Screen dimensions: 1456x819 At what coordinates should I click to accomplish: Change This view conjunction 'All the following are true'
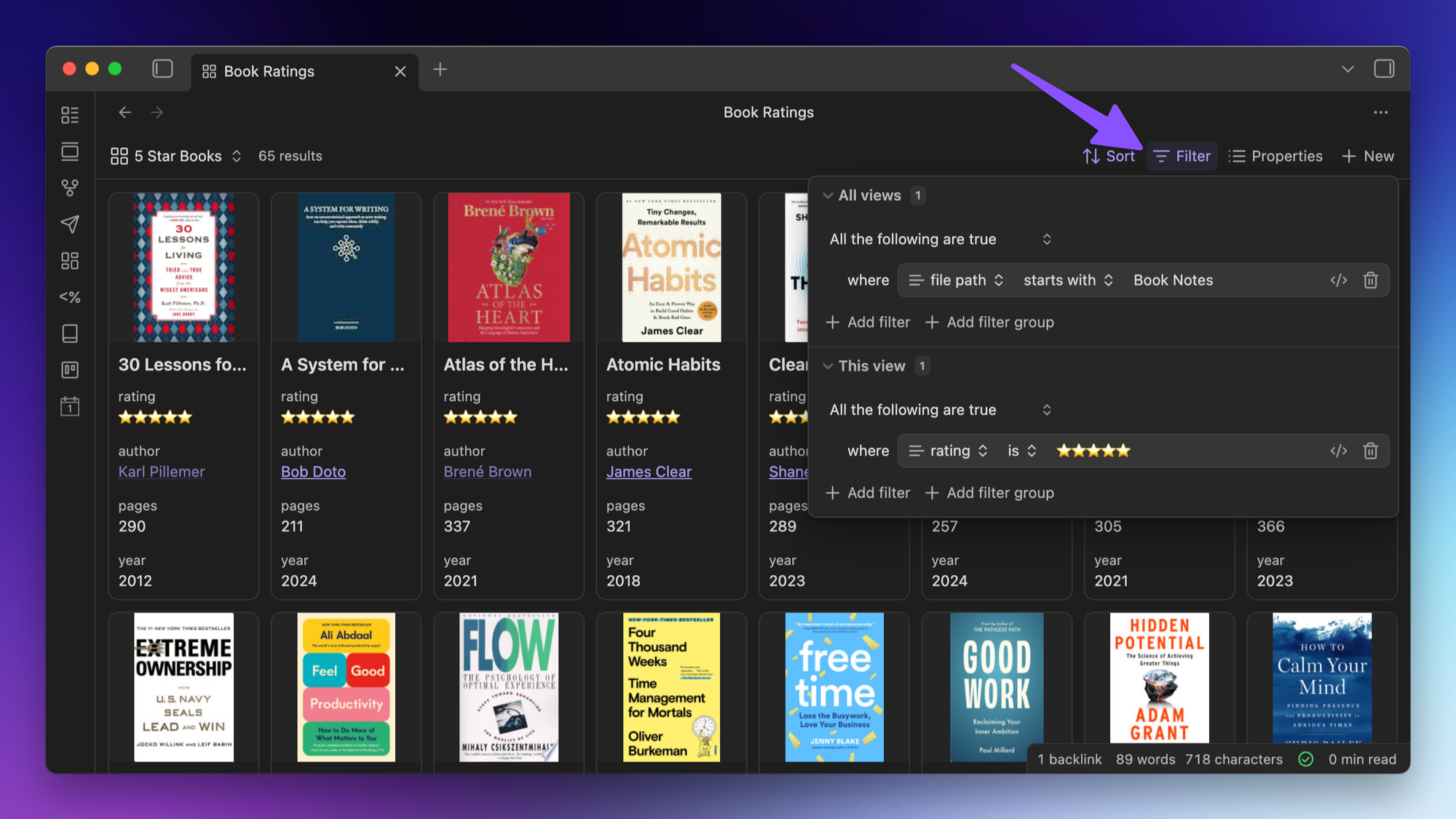point(941,410)
